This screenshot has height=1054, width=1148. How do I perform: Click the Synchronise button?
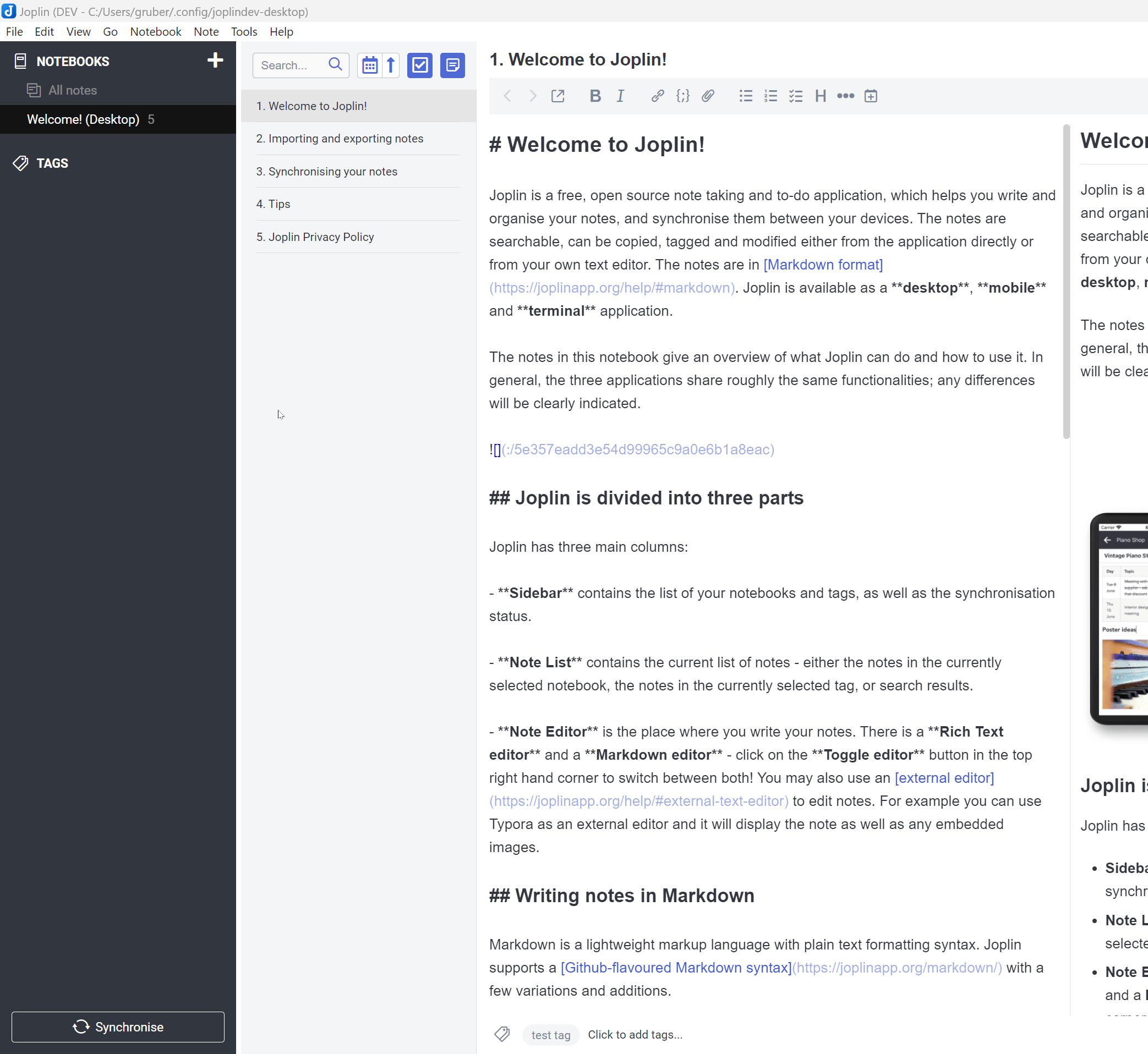118,1026
